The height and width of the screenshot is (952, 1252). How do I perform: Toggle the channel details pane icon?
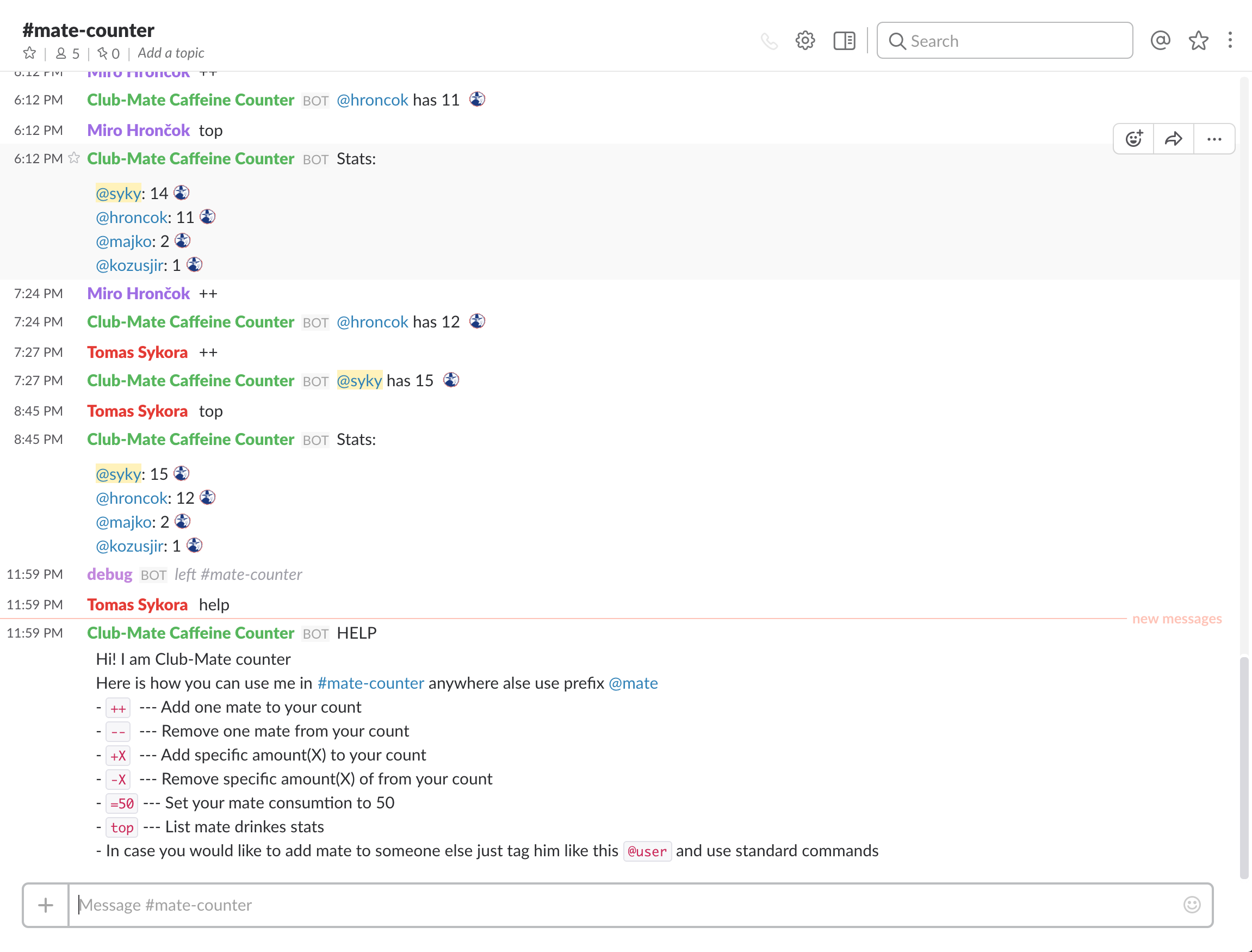844,41
